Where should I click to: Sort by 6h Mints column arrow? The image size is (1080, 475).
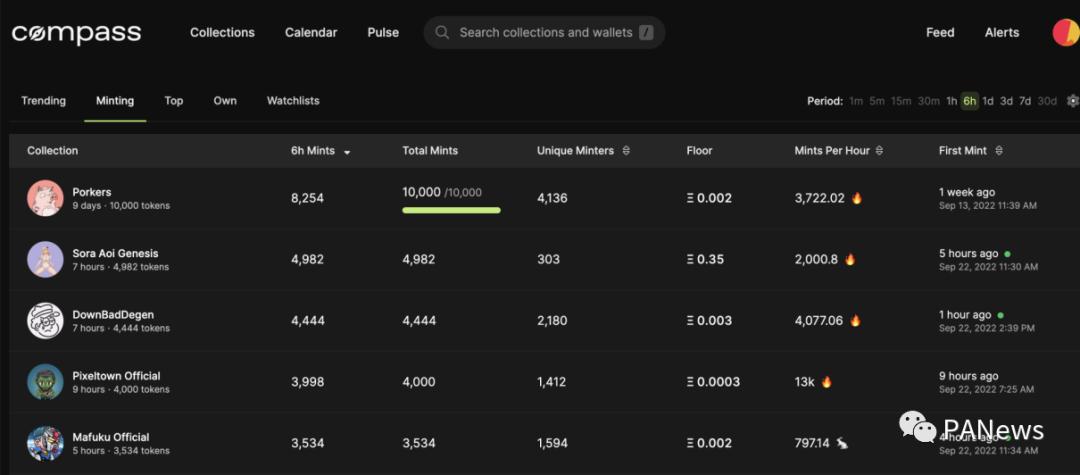point(347,152)
